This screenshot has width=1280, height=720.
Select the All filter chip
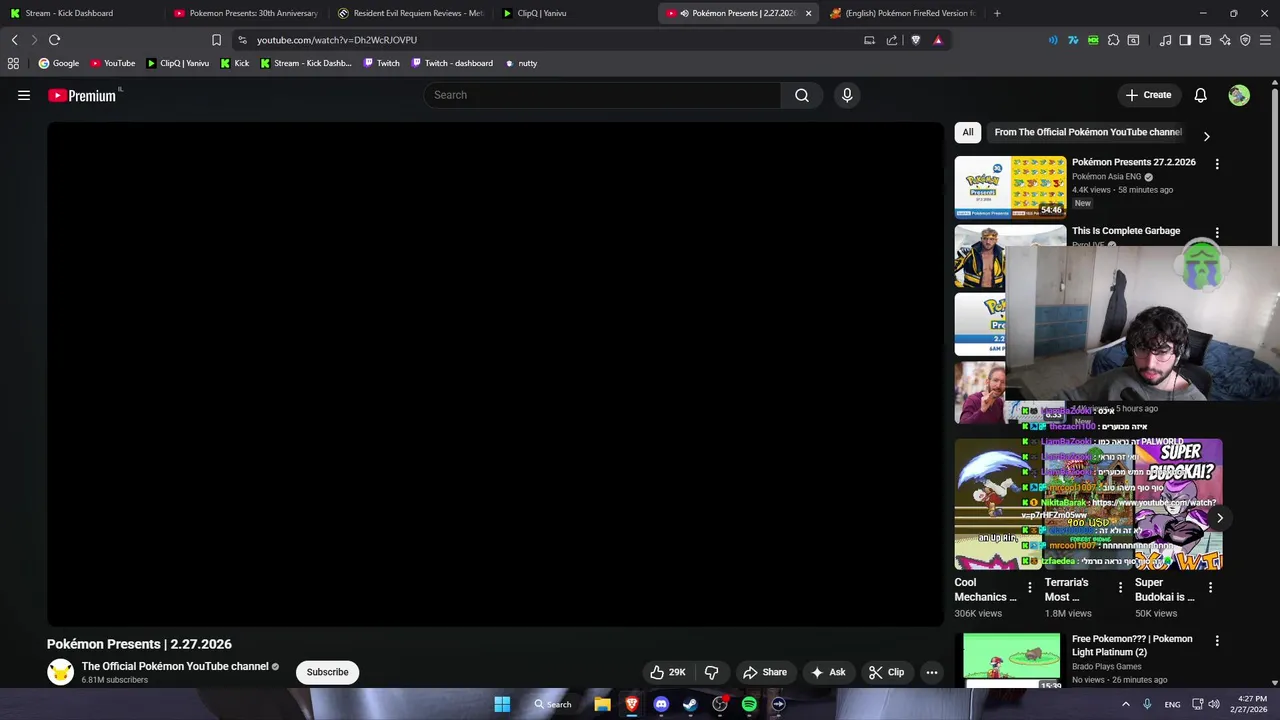[x=967, y=132]
